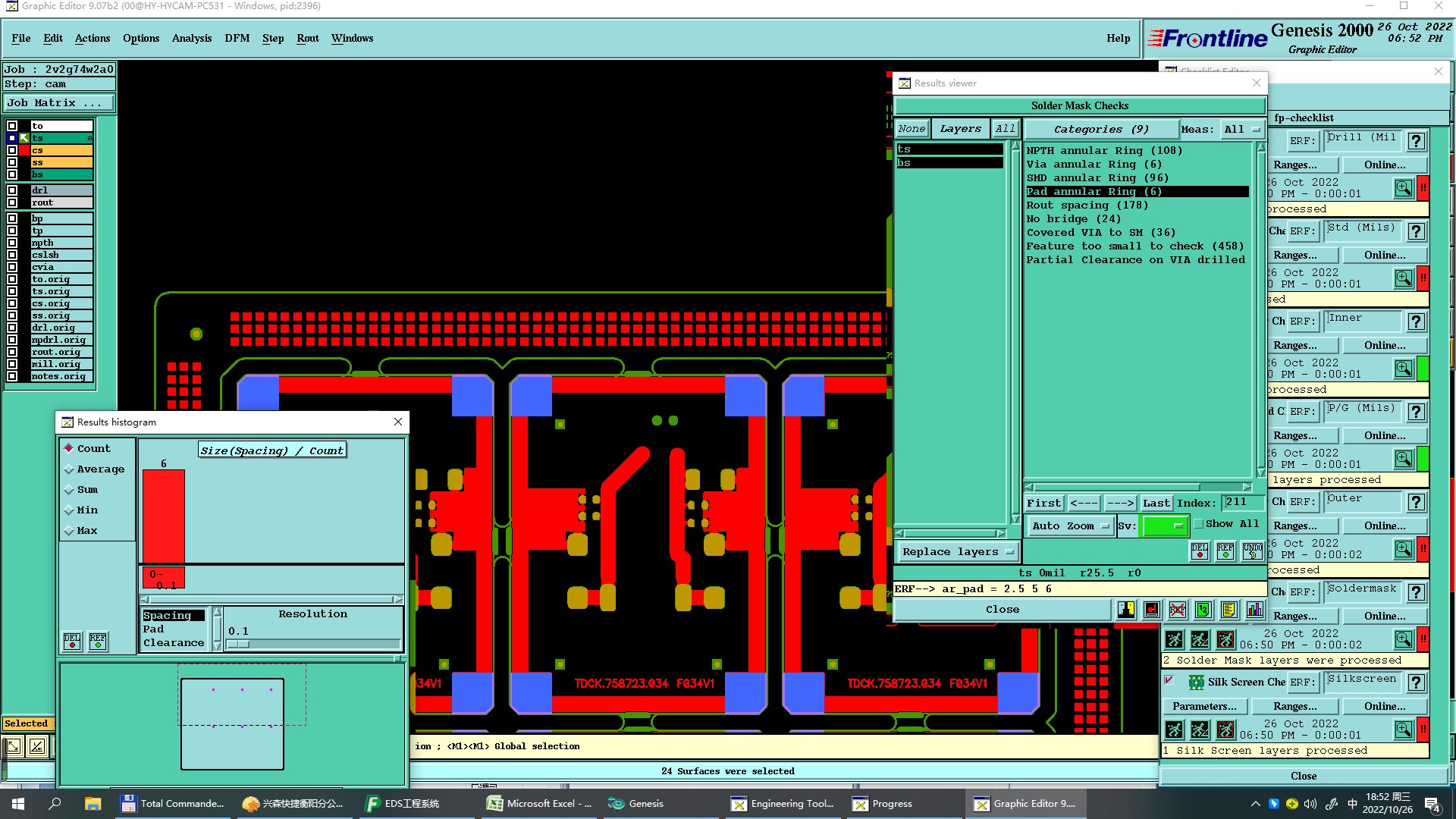Click next result arrow button
The height and width of the screenshot is (819, 1456).
coord(1120,503)
